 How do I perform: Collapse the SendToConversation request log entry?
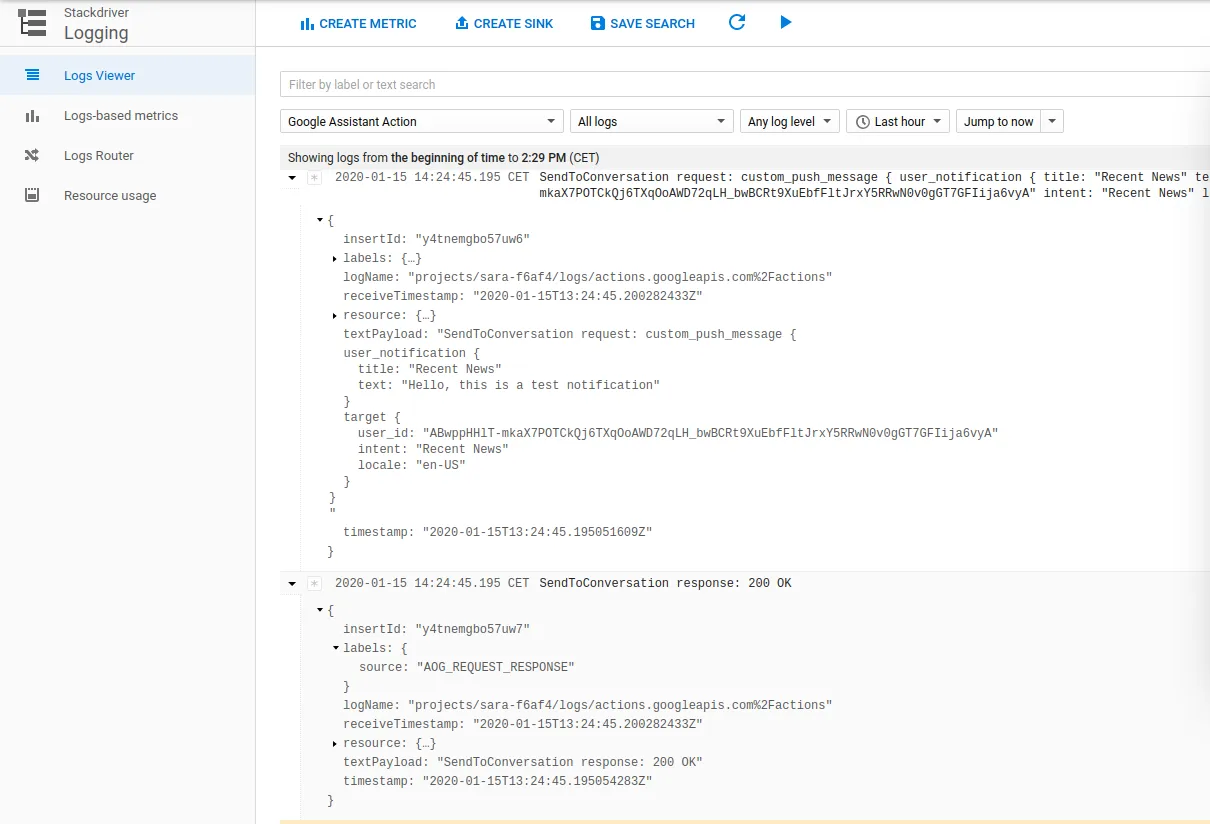click(292, 178)
